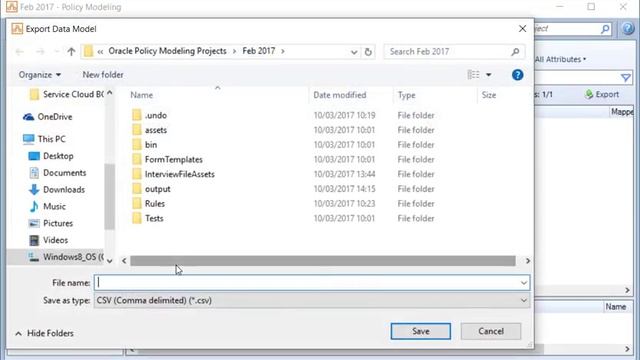
Task: Expand the address bar history dropdown
Action: coord(354,52)
